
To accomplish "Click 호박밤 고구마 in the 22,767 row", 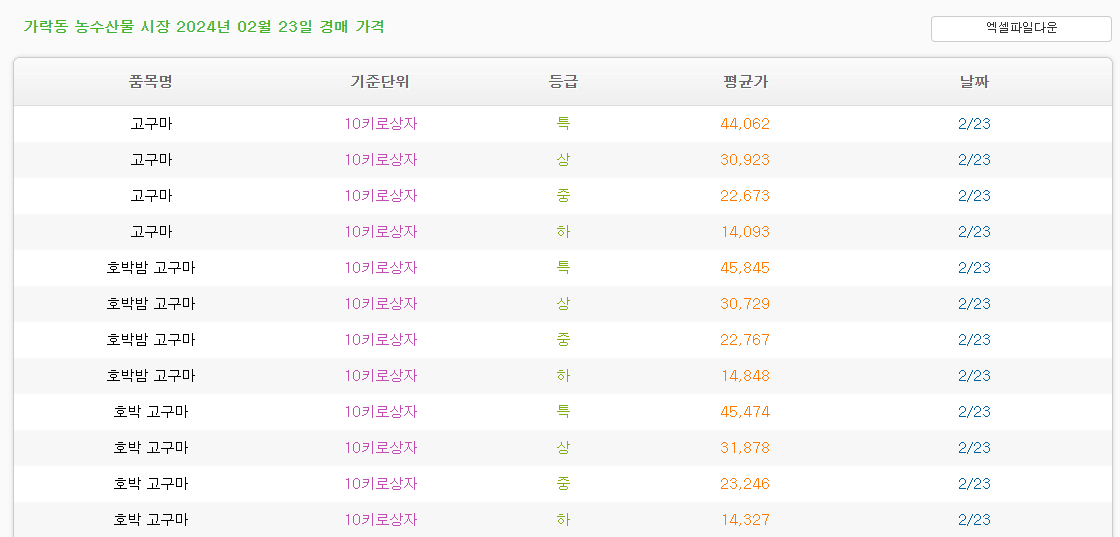I will pos(151,340).
